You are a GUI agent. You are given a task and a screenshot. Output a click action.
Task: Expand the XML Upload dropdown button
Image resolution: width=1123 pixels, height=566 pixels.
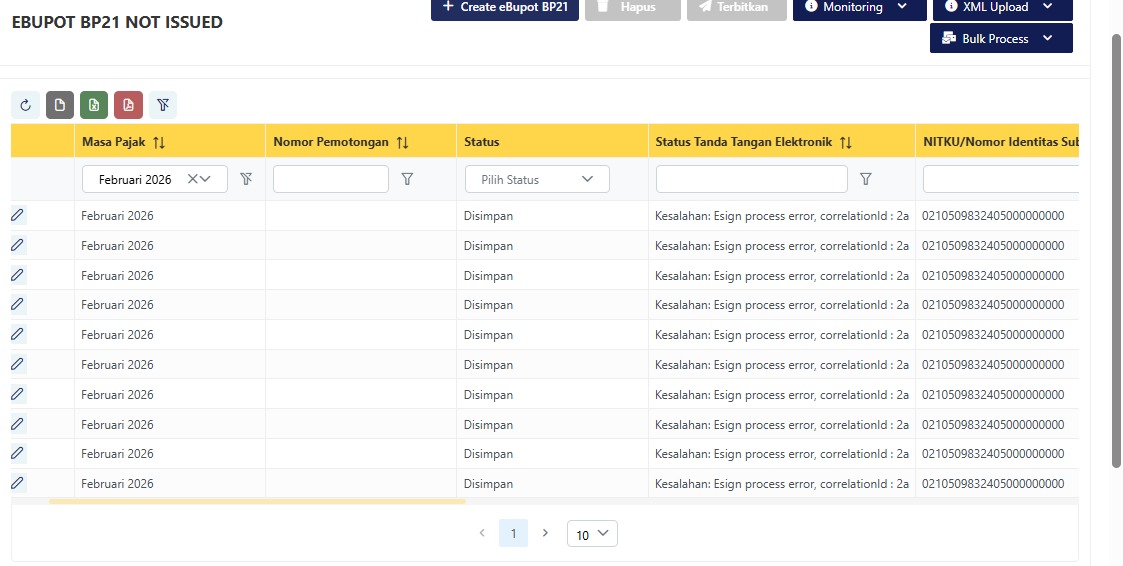pos(1003,7)
